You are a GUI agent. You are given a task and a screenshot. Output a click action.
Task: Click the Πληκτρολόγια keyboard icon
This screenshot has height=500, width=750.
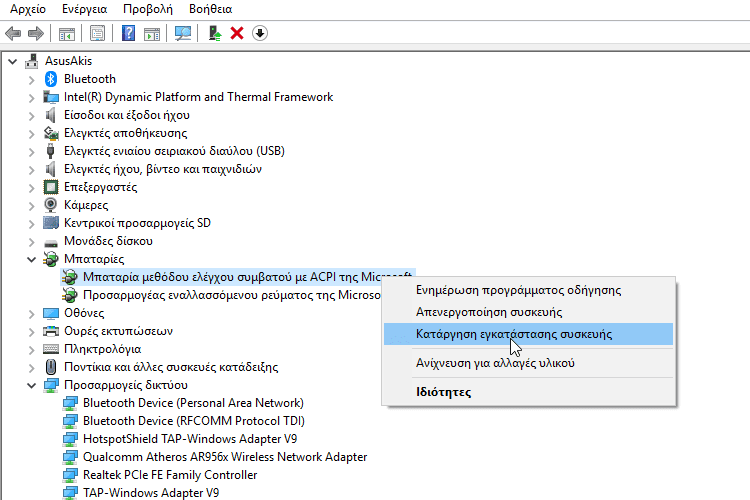tap(51, 349)
